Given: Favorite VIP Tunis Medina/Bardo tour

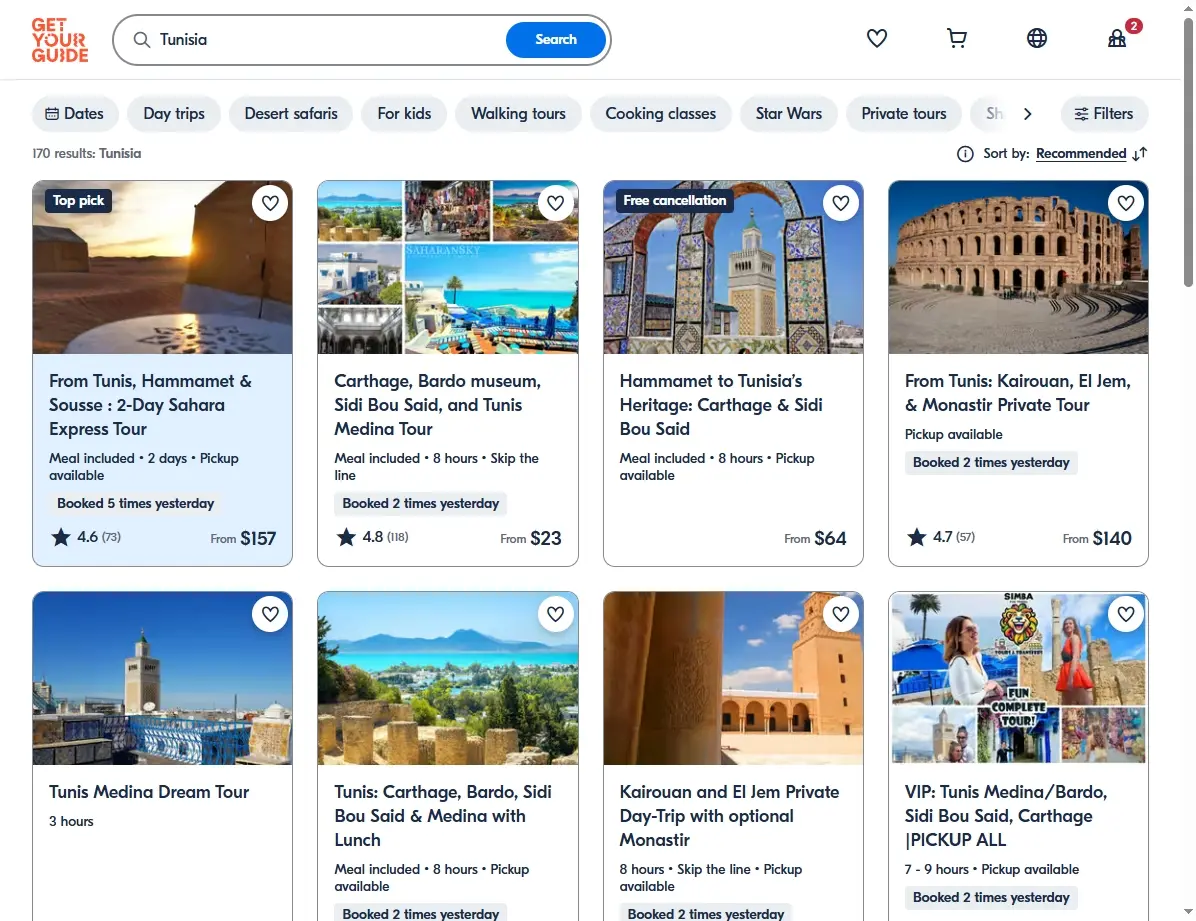Looking at the screenshot, I should coord(1126,613).
